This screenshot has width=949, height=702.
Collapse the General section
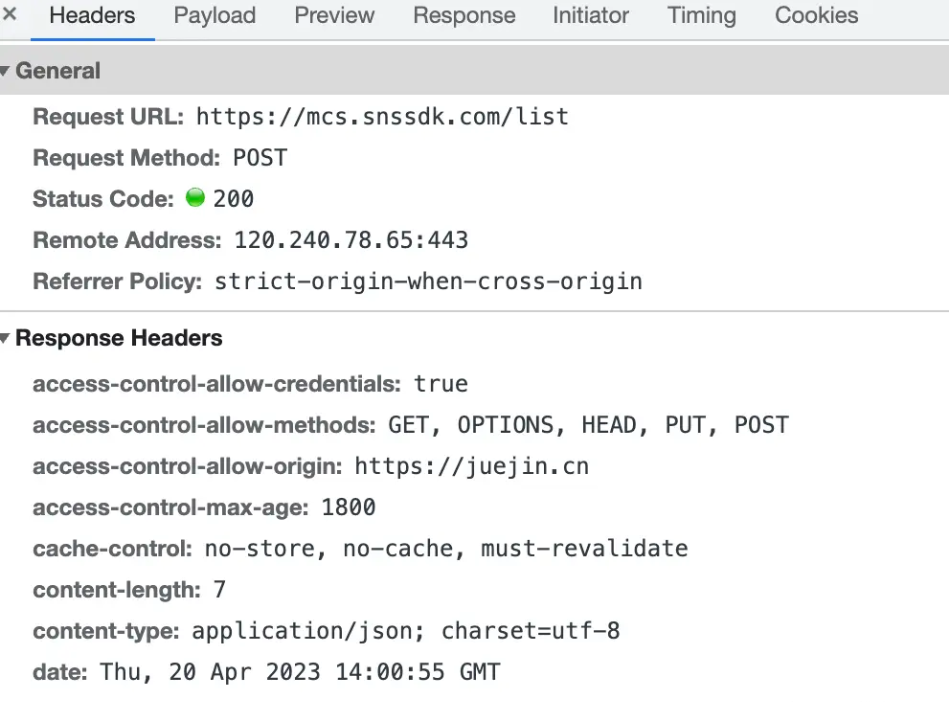6,71
